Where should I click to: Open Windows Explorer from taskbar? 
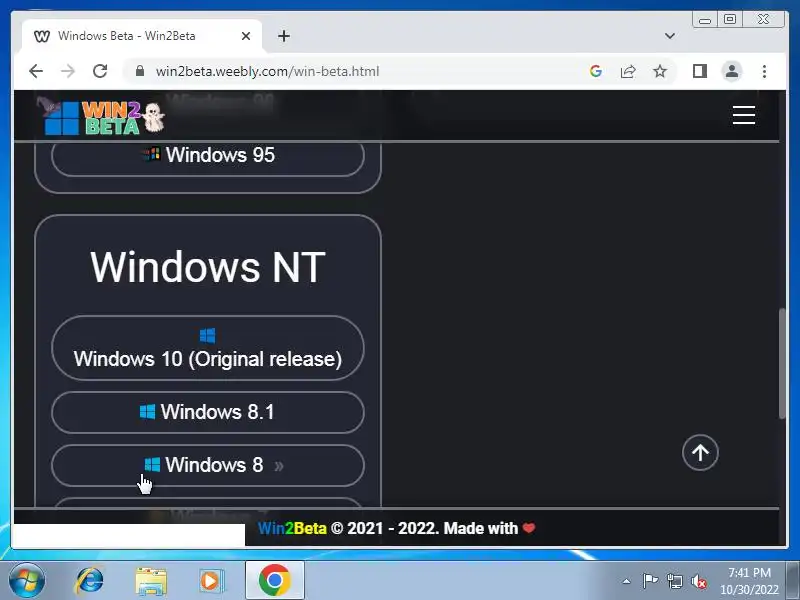pyautogui.click(x=151, y=581)
